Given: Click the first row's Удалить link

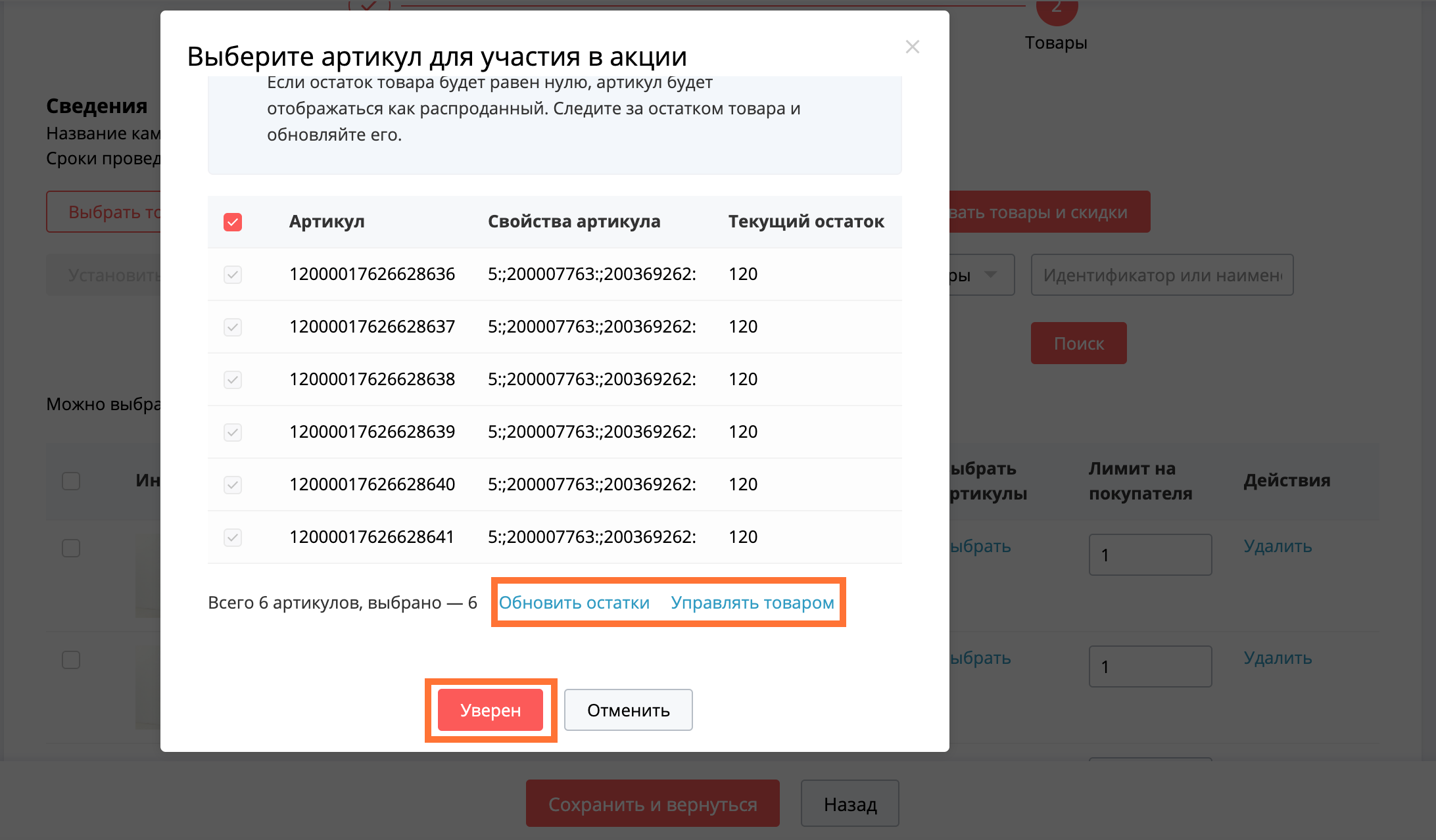Looking at the screenshot, I should 1278,546.
